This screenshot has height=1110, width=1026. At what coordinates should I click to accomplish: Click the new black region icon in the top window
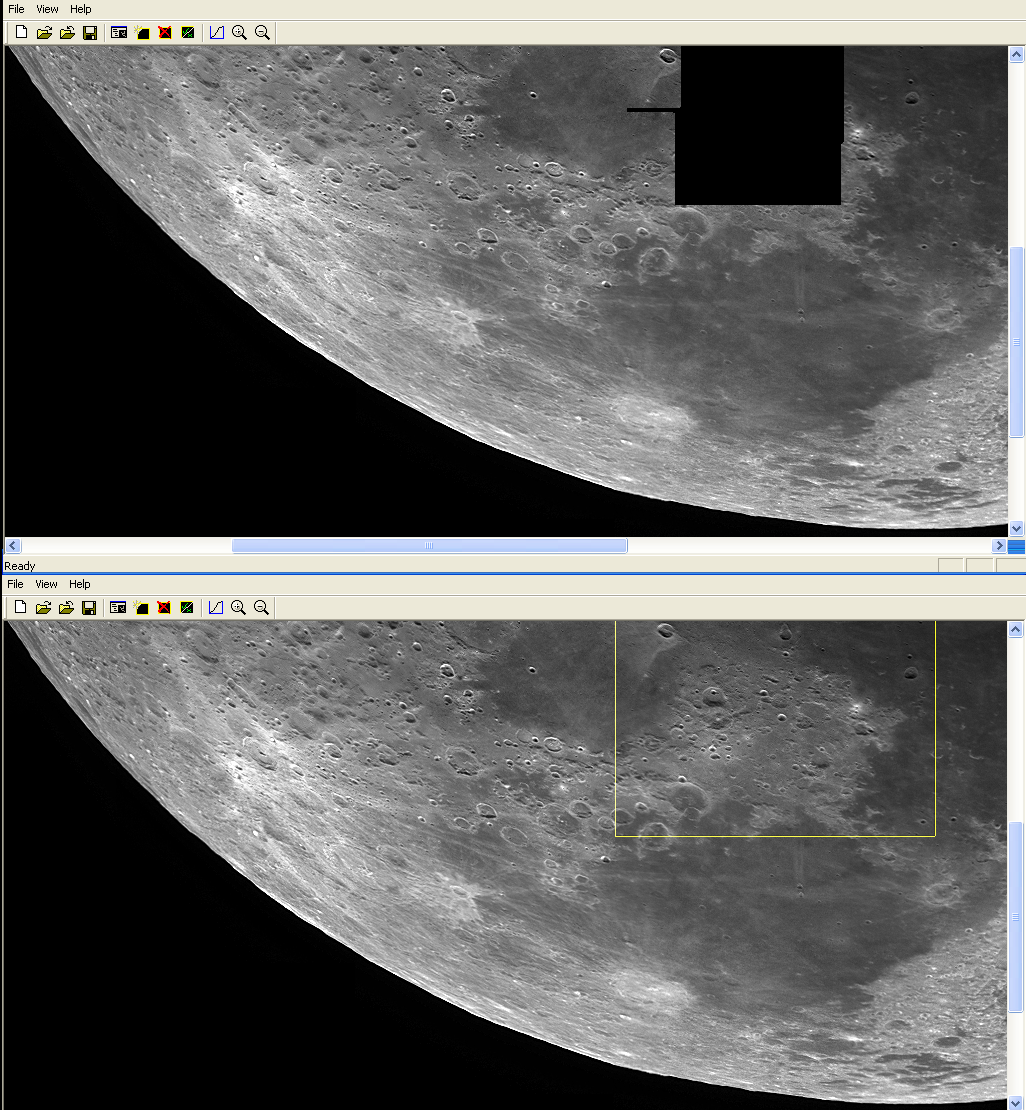click(142, 33)
